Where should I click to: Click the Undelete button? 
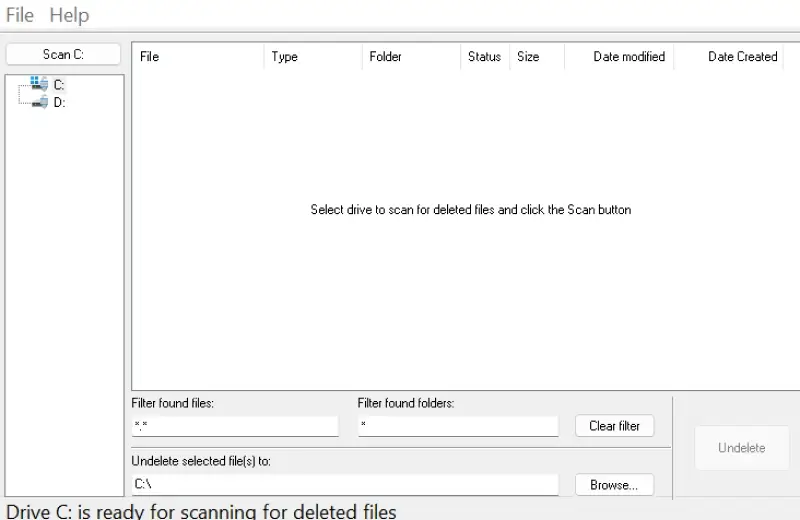(x=741, y=448)
